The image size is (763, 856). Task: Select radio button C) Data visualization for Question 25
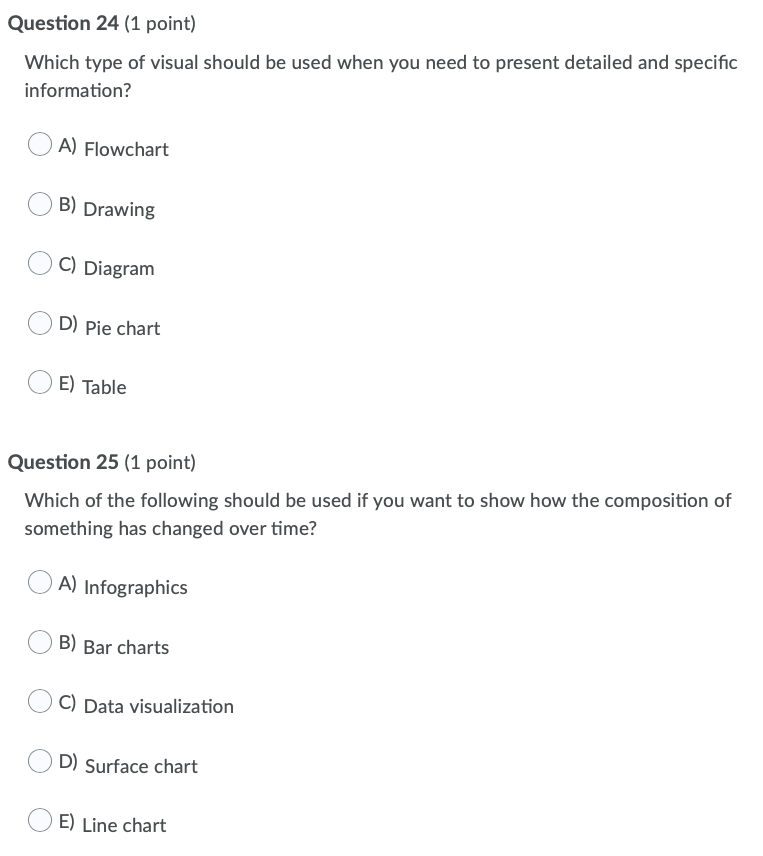[39, 700]
